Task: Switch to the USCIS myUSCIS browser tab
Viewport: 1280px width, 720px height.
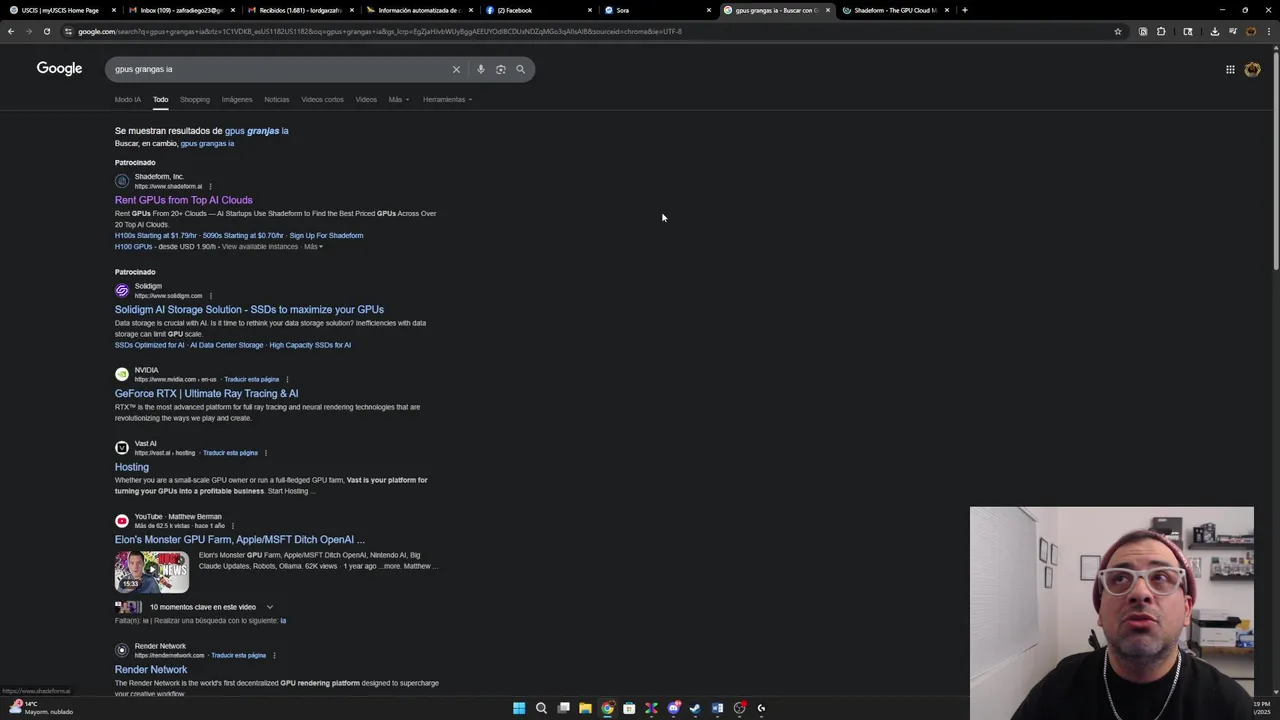Action: coord(60,10)
